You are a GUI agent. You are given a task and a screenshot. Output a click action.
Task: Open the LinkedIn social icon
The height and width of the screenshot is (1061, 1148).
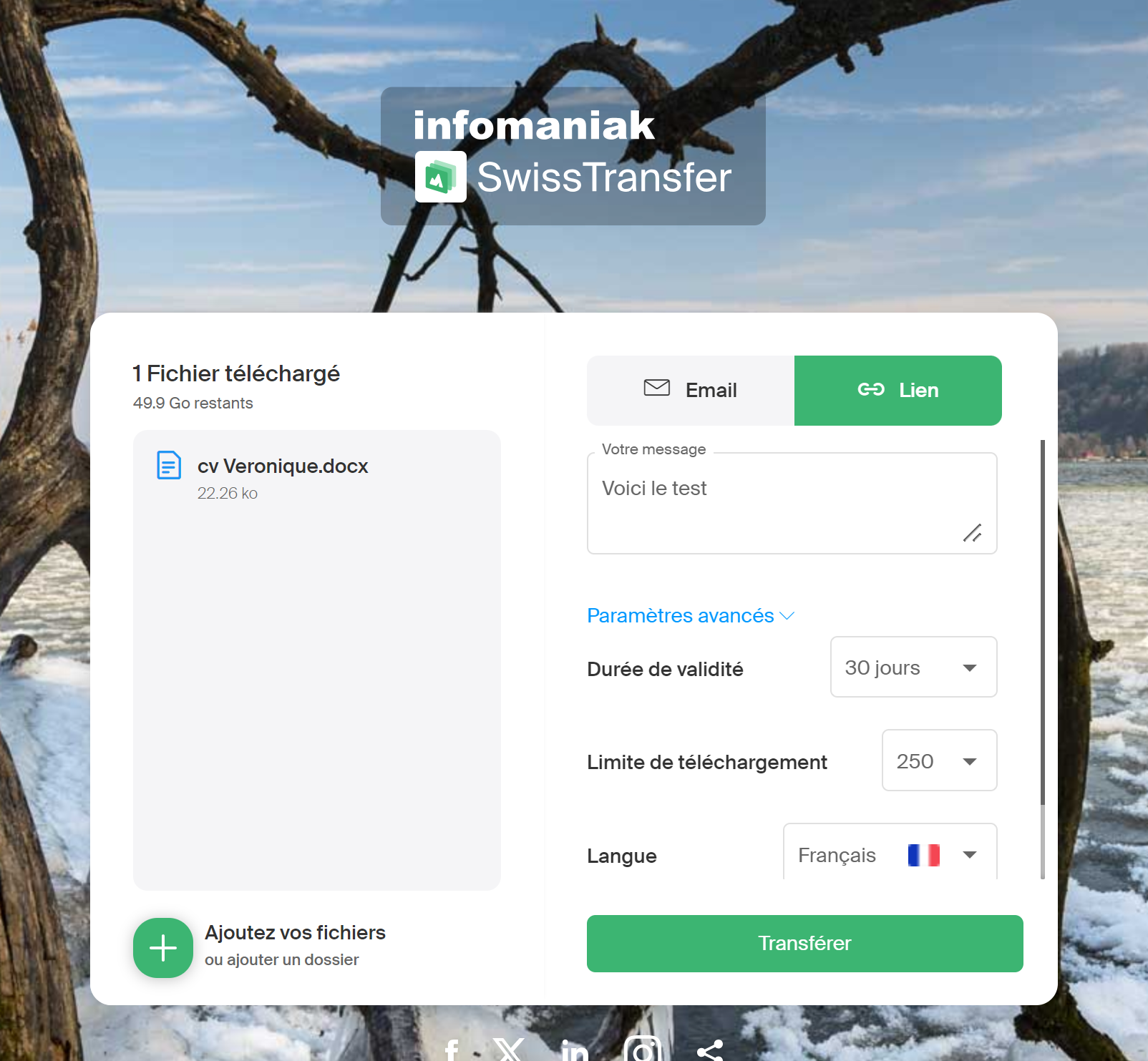575,1050
